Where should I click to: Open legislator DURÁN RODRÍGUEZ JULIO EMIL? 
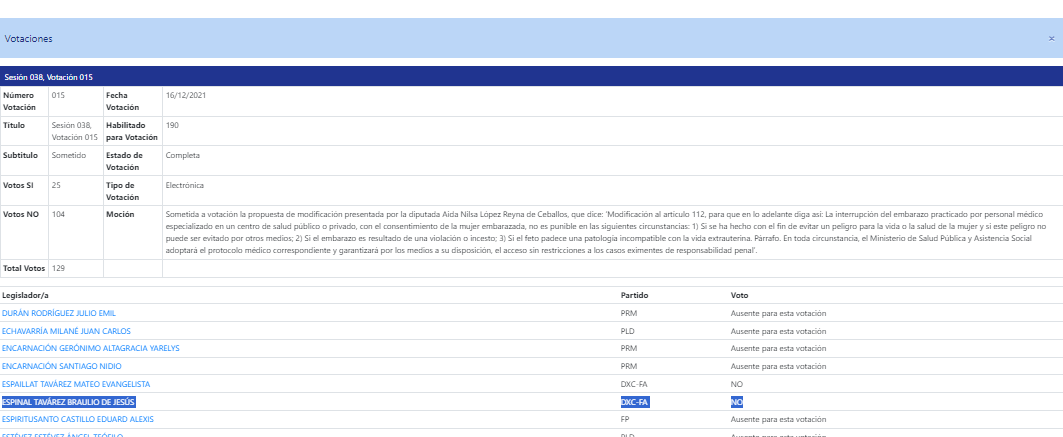point(59,313)
